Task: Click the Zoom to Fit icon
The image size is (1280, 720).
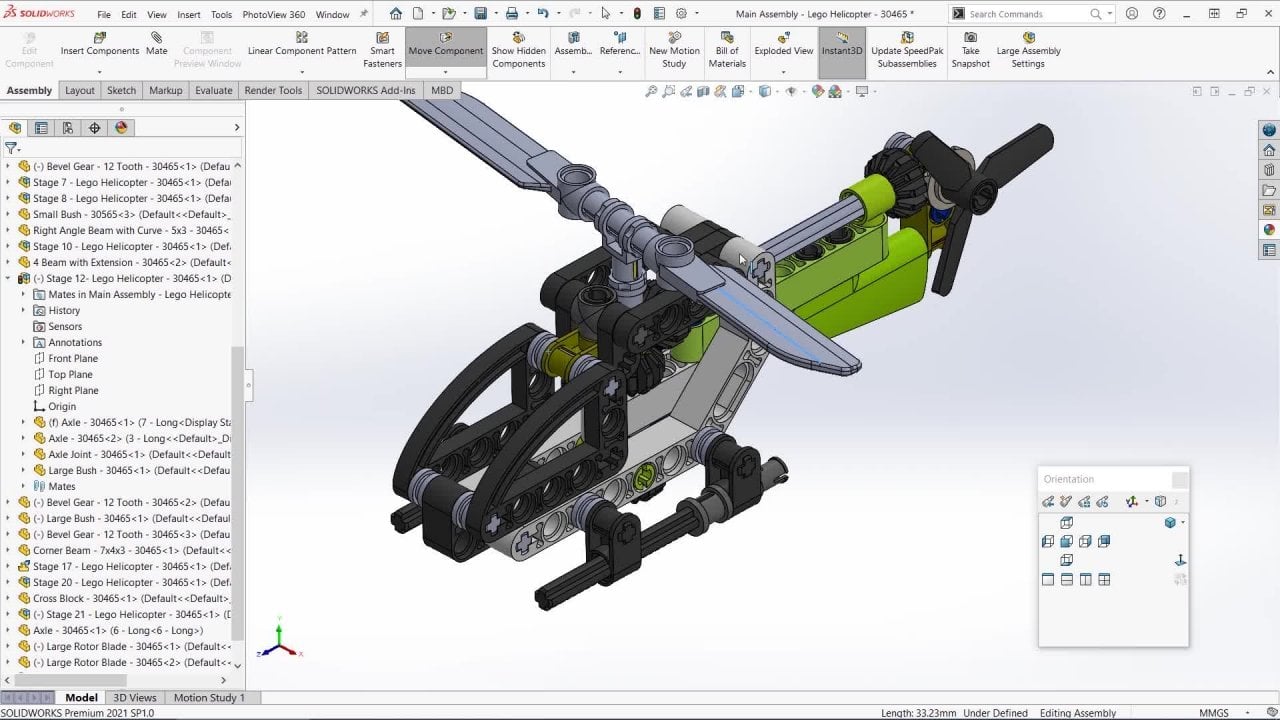Action: click(x=651, y=91)
